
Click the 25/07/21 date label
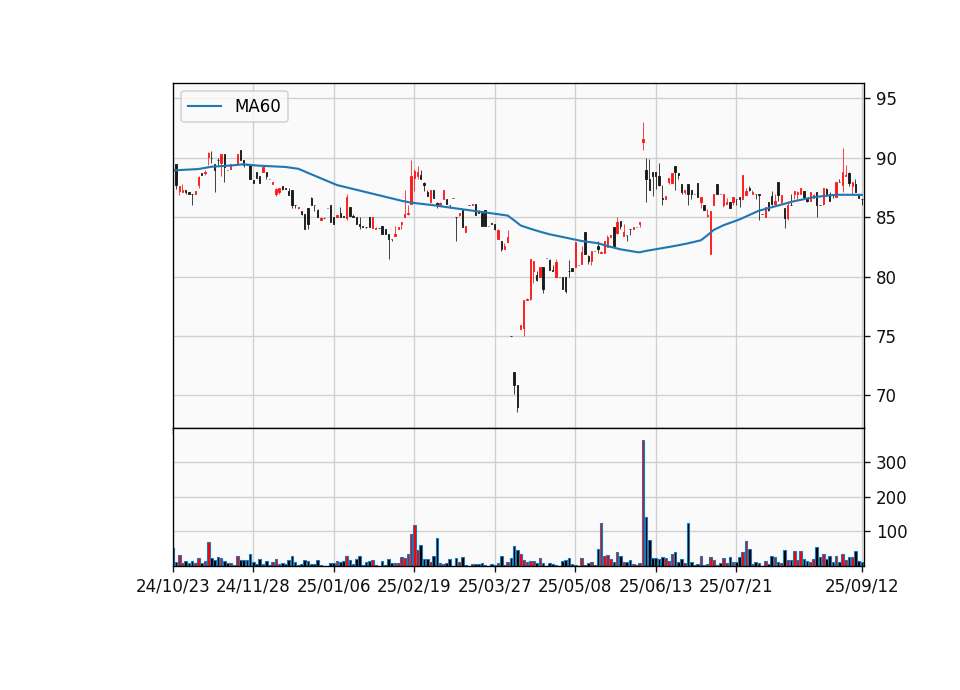pos(736,586)
